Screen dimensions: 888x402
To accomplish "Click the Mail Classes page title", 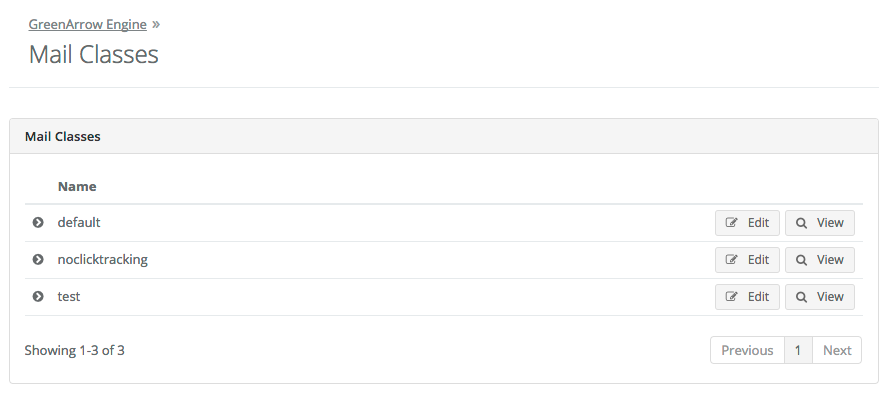I will pos(93,54).
